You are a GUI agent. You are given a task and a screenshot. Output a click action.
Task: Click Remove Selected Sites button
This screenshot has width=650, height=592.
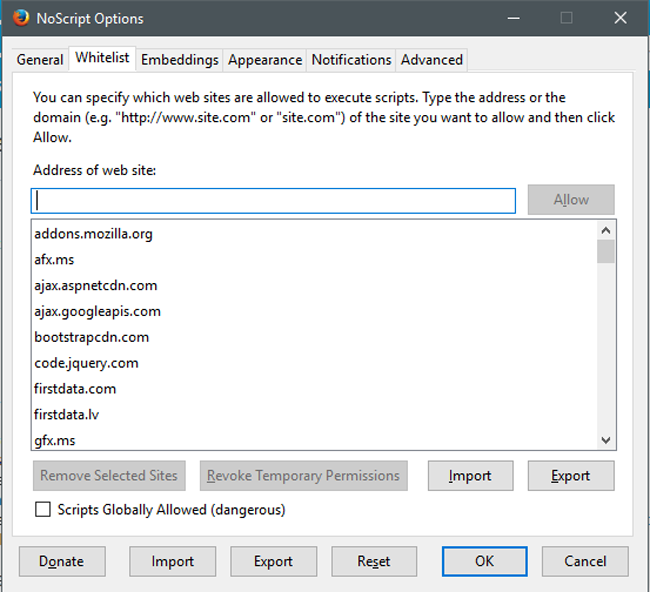point(109,476)
